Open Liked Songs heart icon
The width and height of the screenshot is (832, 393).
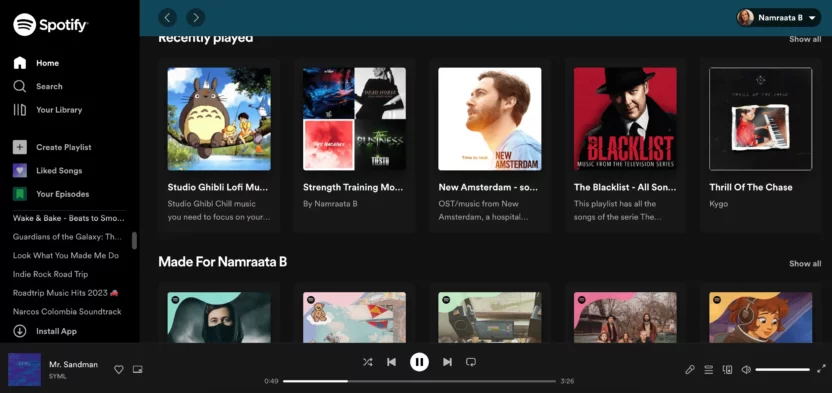[x=20, y=171]
